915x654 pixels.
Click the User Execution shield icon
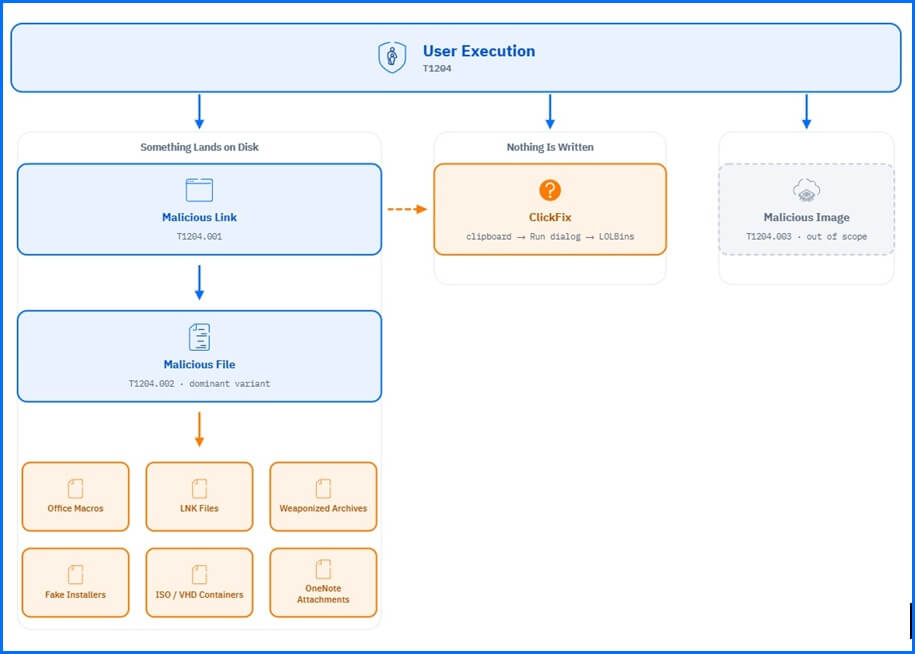[392, 57]
